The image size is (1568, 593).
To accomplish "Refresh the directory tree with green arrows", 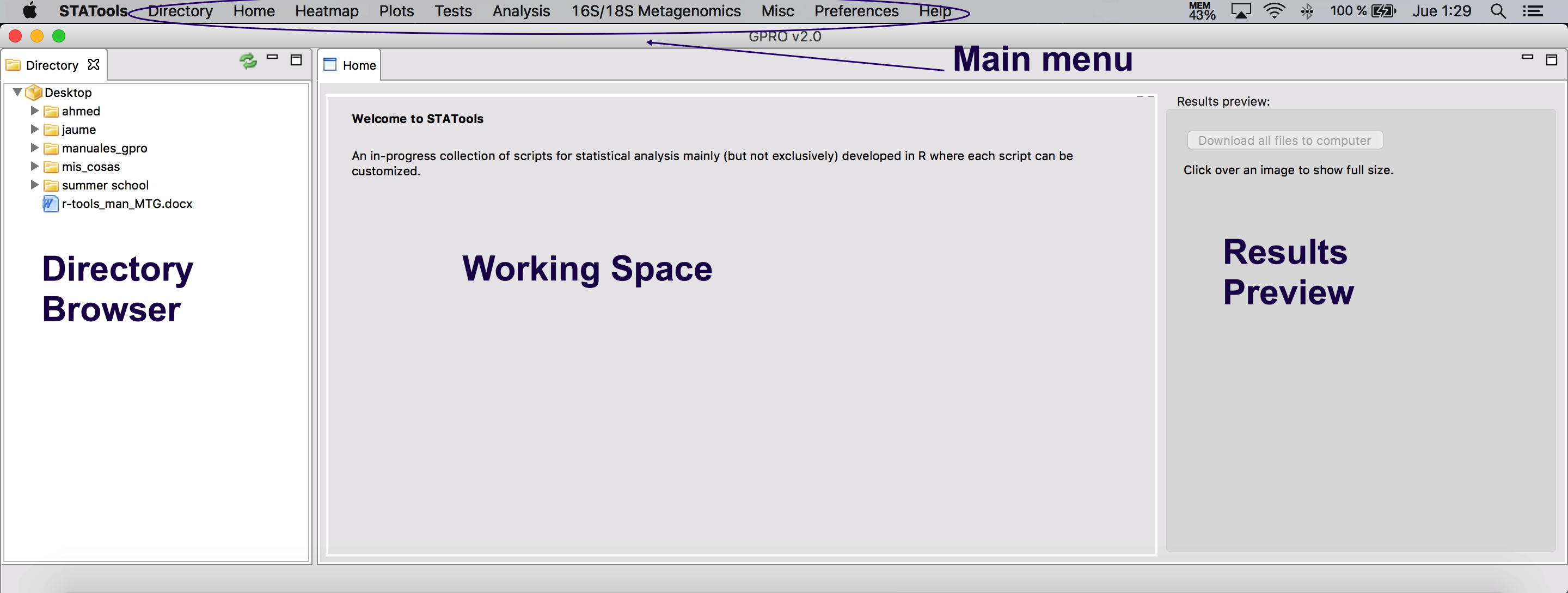I will point(248,60).
